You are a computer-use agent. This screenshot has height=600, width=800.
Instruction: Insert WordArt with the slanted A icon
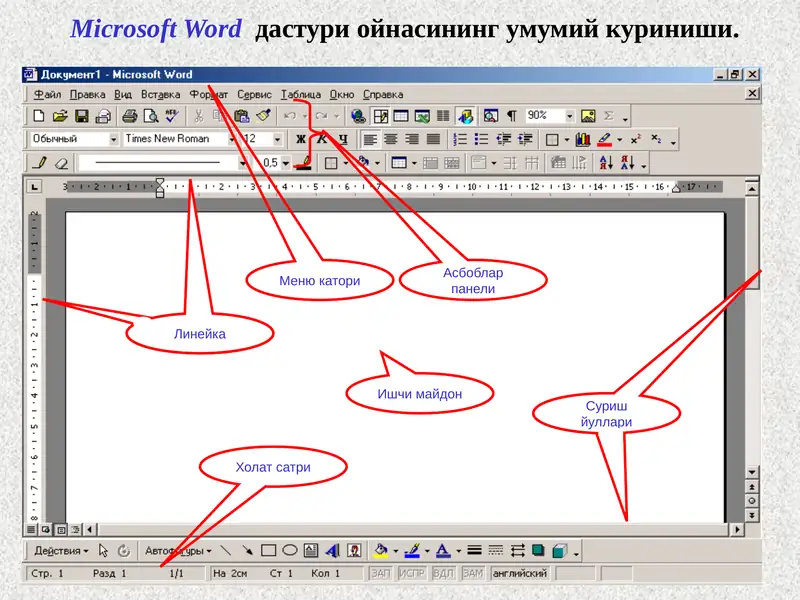[333, 551]
